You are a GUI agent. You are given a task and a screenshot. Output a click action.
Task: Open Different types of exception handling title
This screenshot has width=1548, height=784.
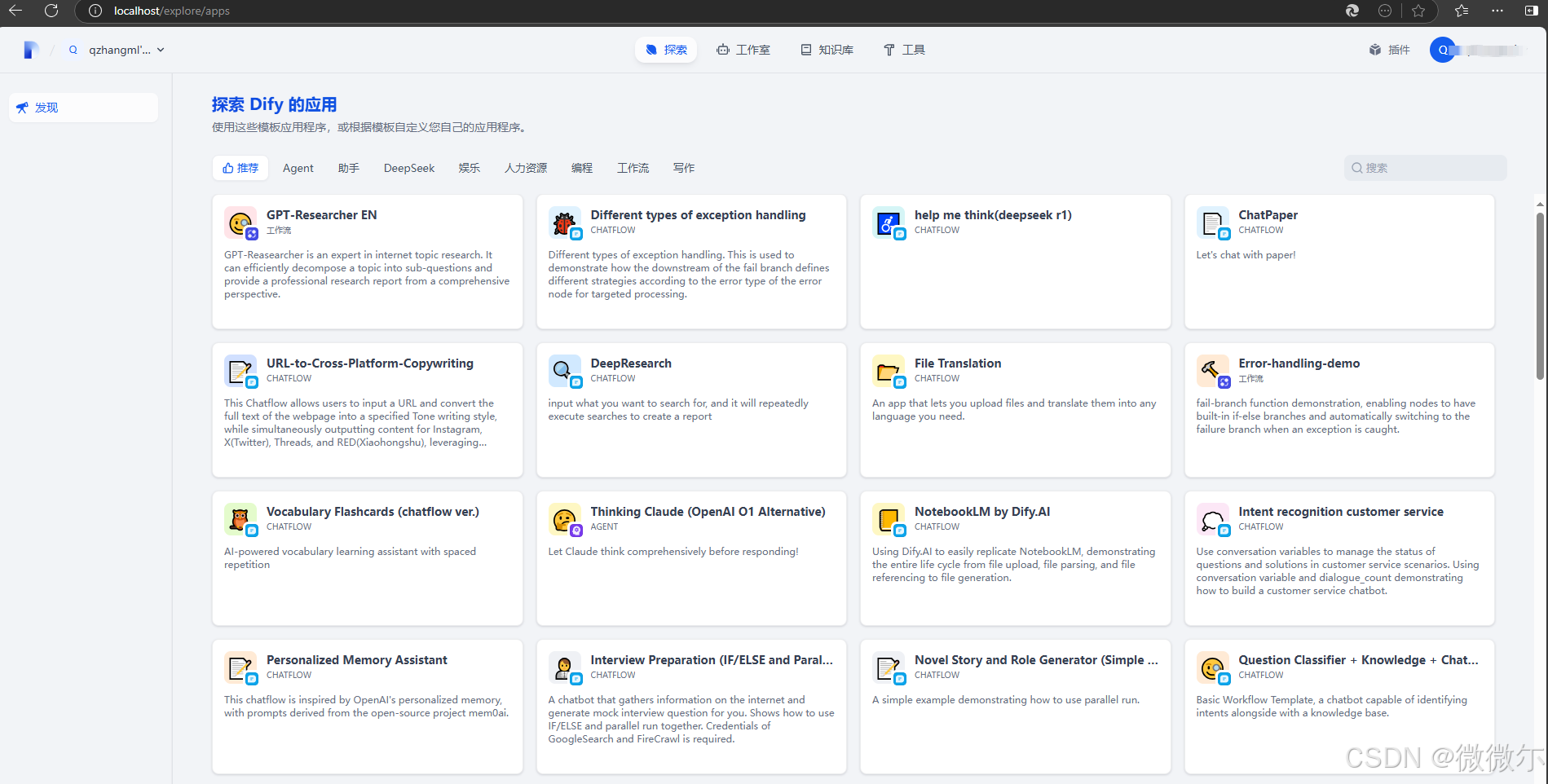tap(698, 215)
